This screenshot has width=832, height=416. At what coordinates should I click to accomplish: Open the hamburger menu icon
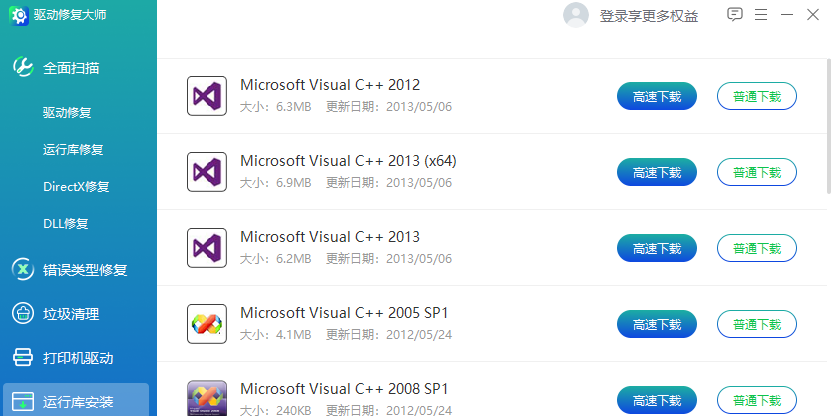coord(761,15)
